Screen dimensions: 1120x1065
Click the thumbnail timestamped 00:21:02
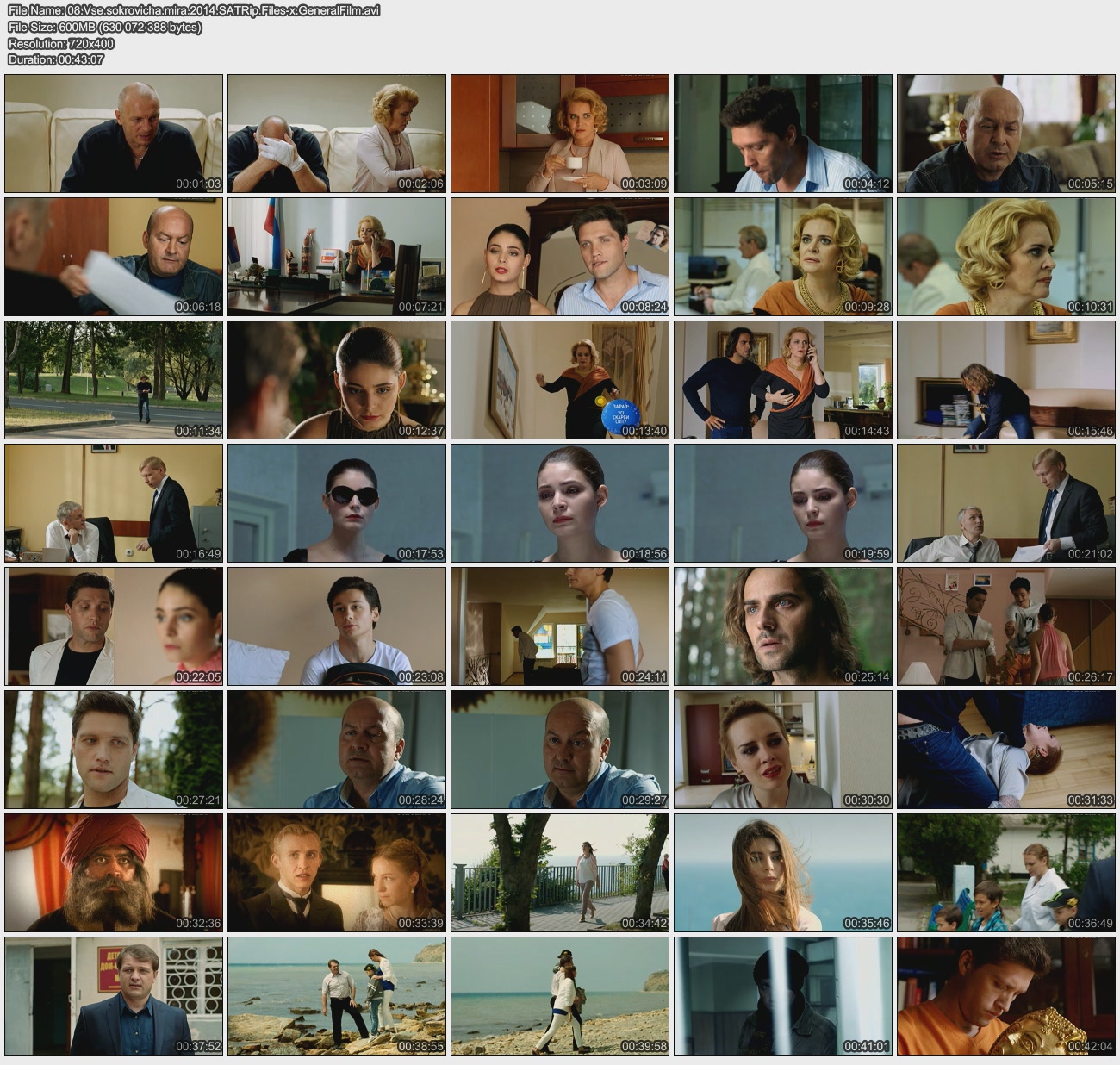coord(1006,503)
